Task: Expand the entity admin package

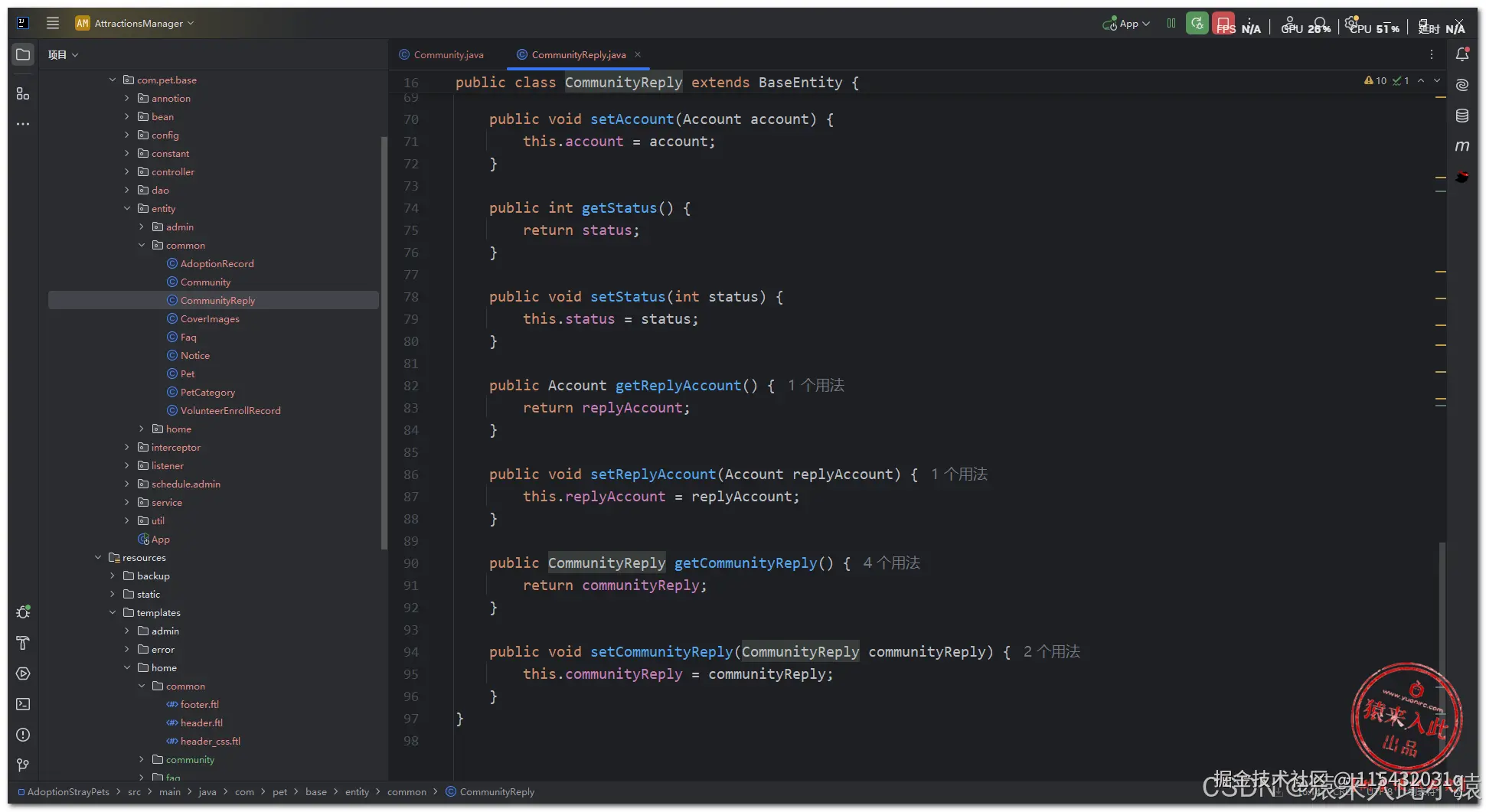Action: (142, 227)
